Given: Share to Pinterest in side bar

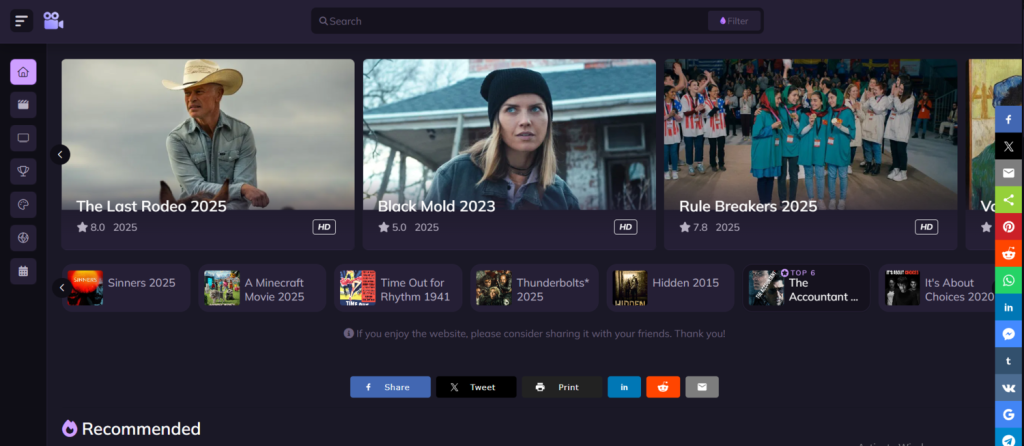Looking at the screenshot, I should click(x=1009, y=227).
